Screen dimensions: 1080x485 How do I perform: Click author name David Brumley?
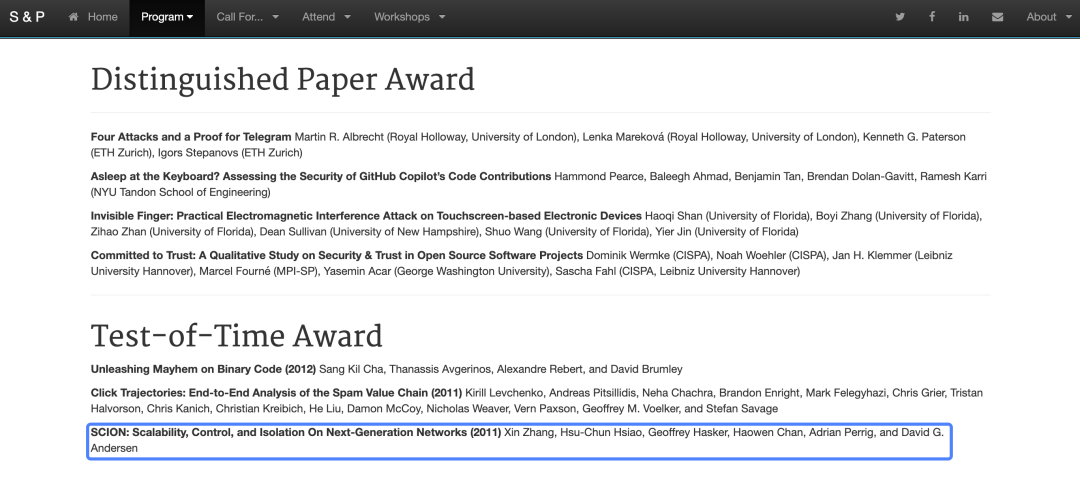coord(644,369)
